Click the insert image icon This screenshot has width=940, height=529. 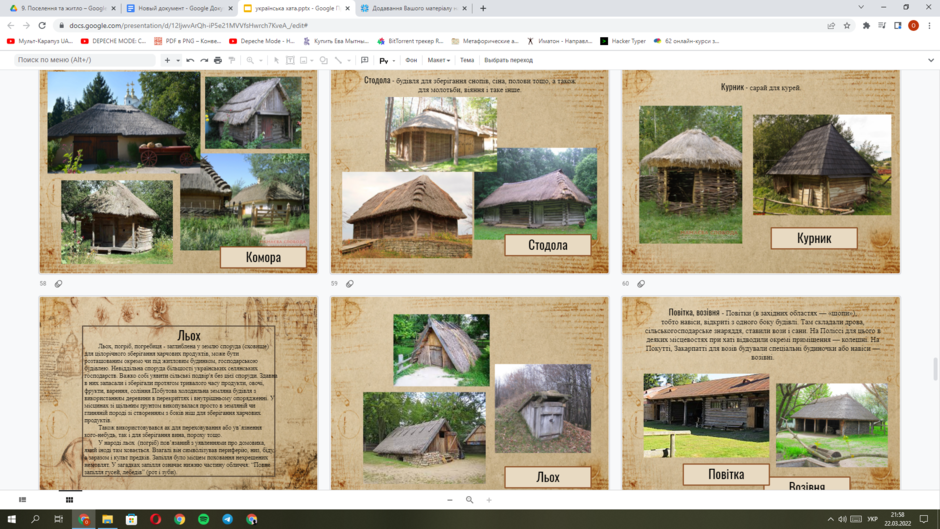pyautogui.click(x=303, y=60)
